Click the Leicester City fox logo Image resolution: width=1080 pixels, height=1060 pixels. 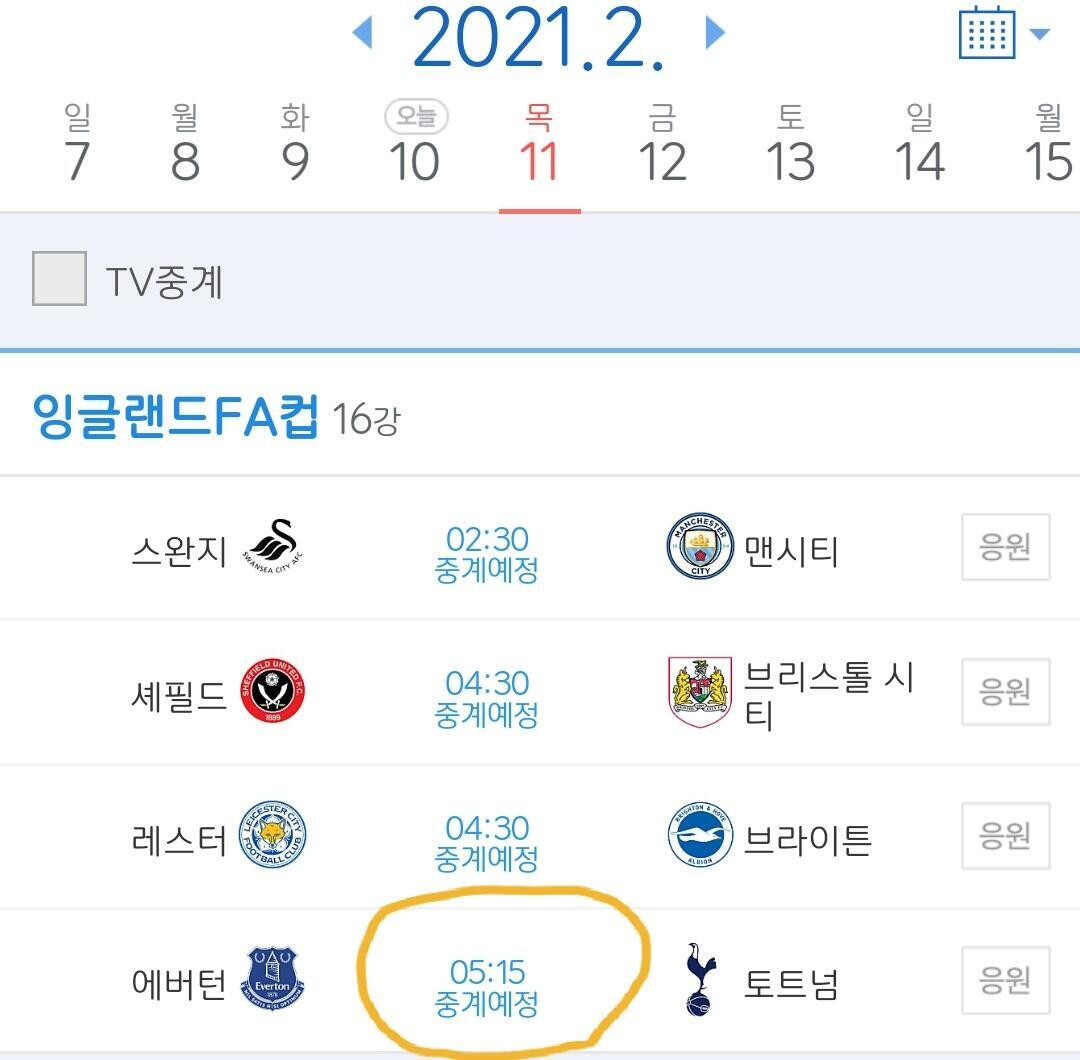point(273,836)
